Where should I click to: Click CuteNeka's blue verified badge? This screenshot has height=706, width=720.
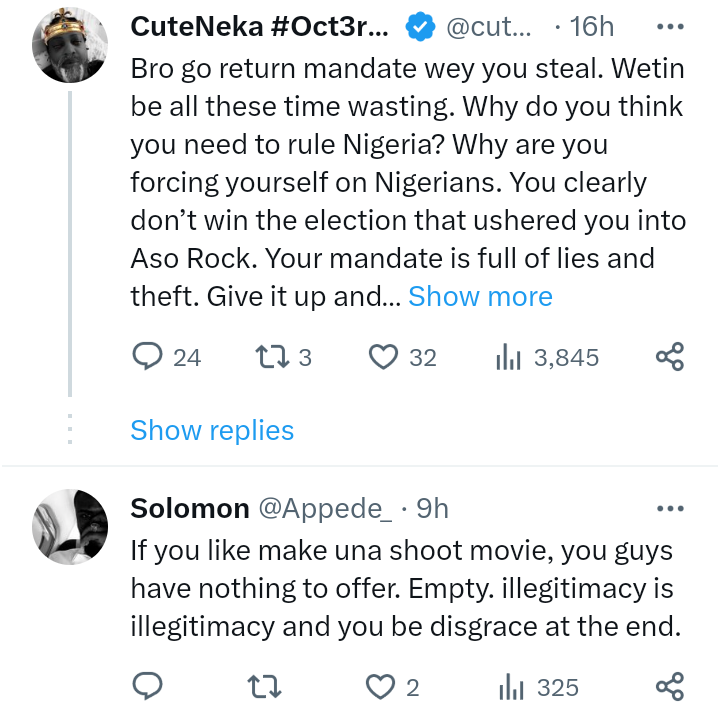417,29
